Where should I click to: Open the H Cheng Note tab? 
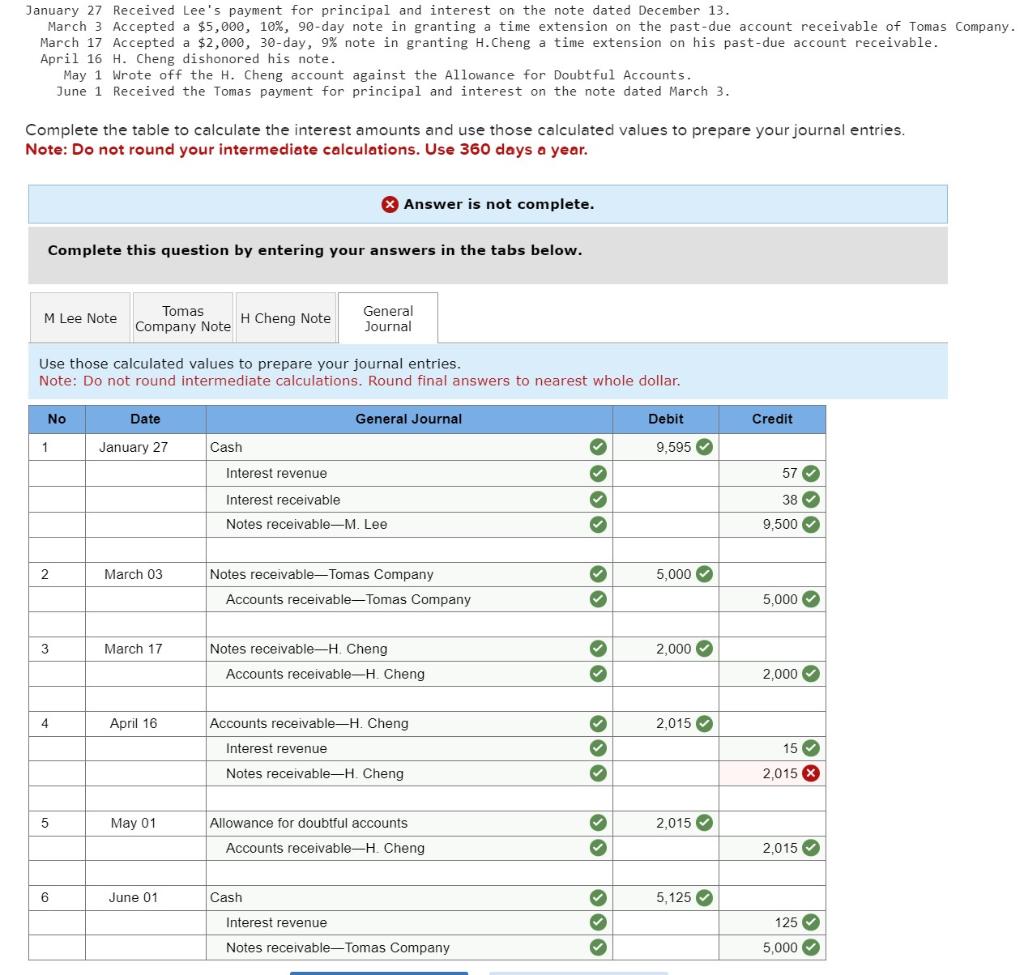tap(285, 318)
